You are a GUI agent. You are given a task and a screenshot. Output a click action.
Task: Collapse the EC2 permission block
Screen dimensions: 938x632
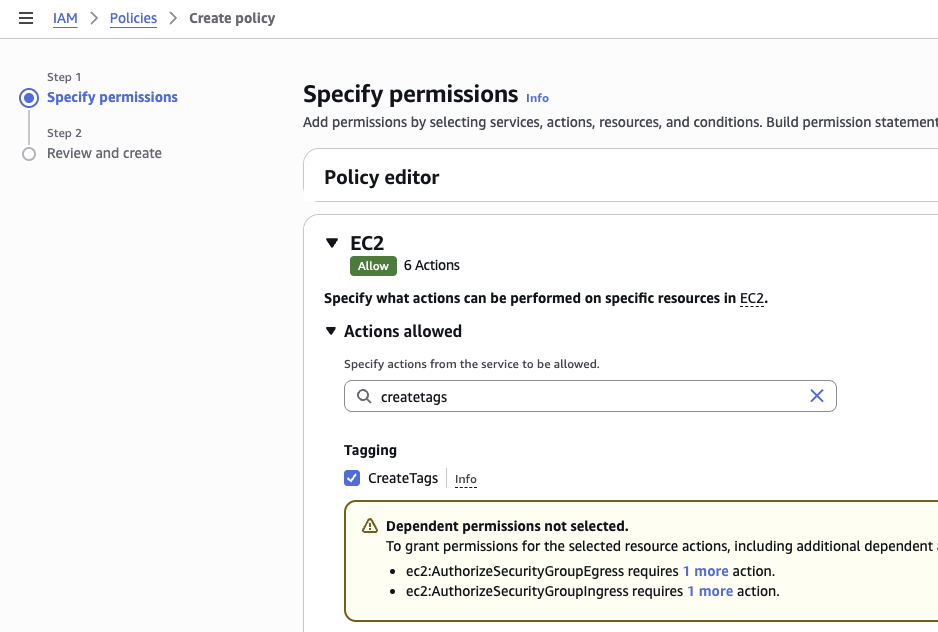[332, 243]
